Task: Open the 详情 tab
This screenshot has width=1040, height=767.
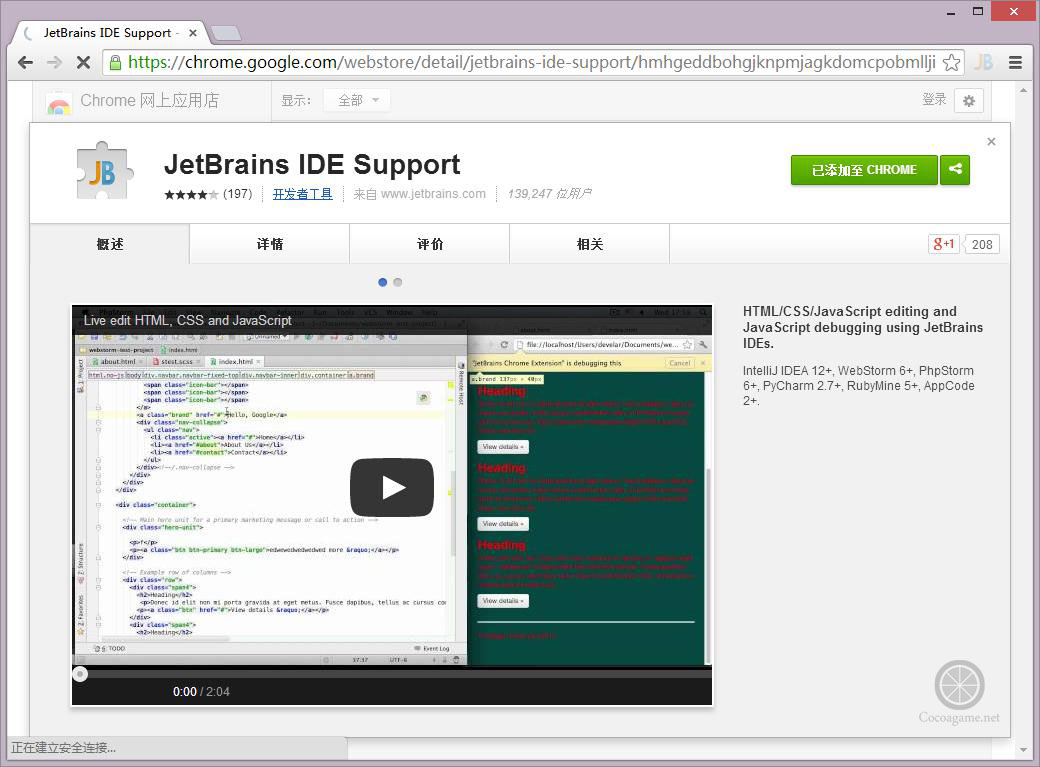Action: tap(269, 244)
